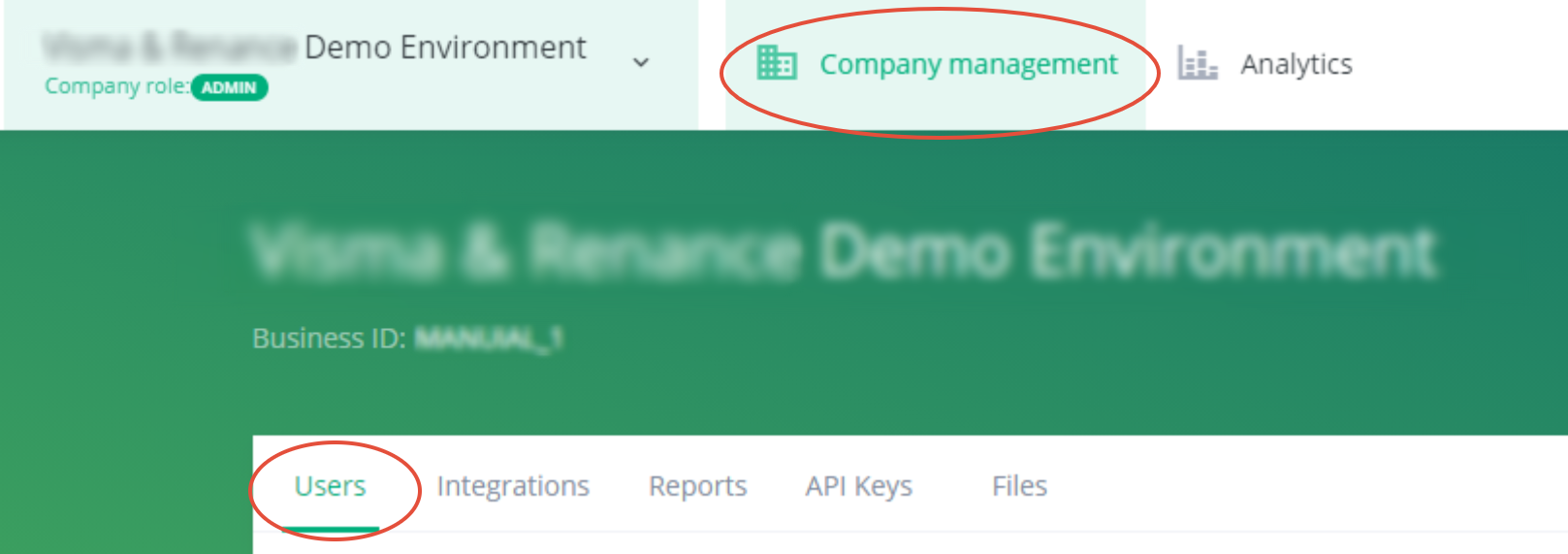Open the Analytics menu item
1568x554 pixels.
[1265, 64]
